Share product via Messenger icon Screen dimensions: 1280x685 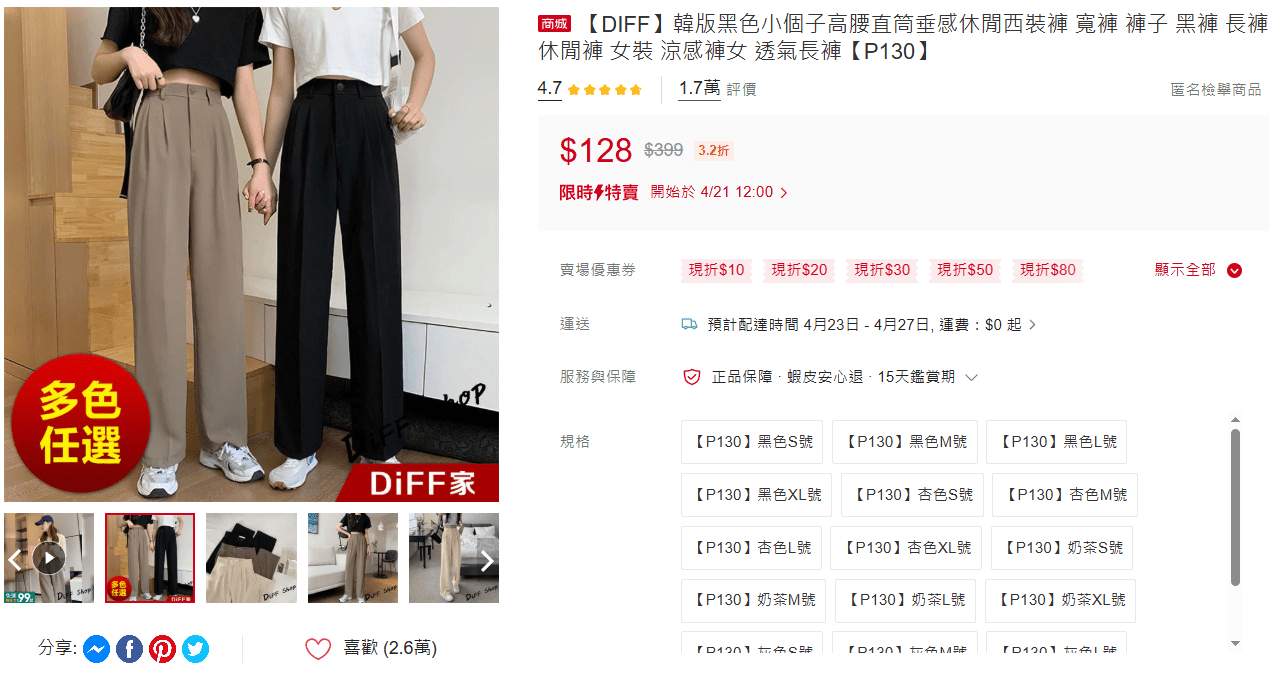click(x=96, y=649)
